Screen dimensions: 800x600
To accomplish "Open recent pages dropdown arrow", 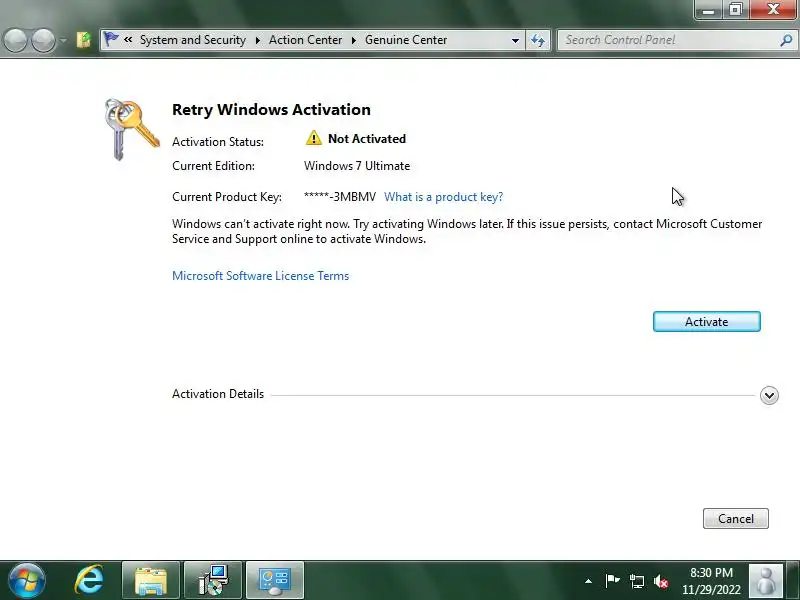I will click(x=63, y=40).
